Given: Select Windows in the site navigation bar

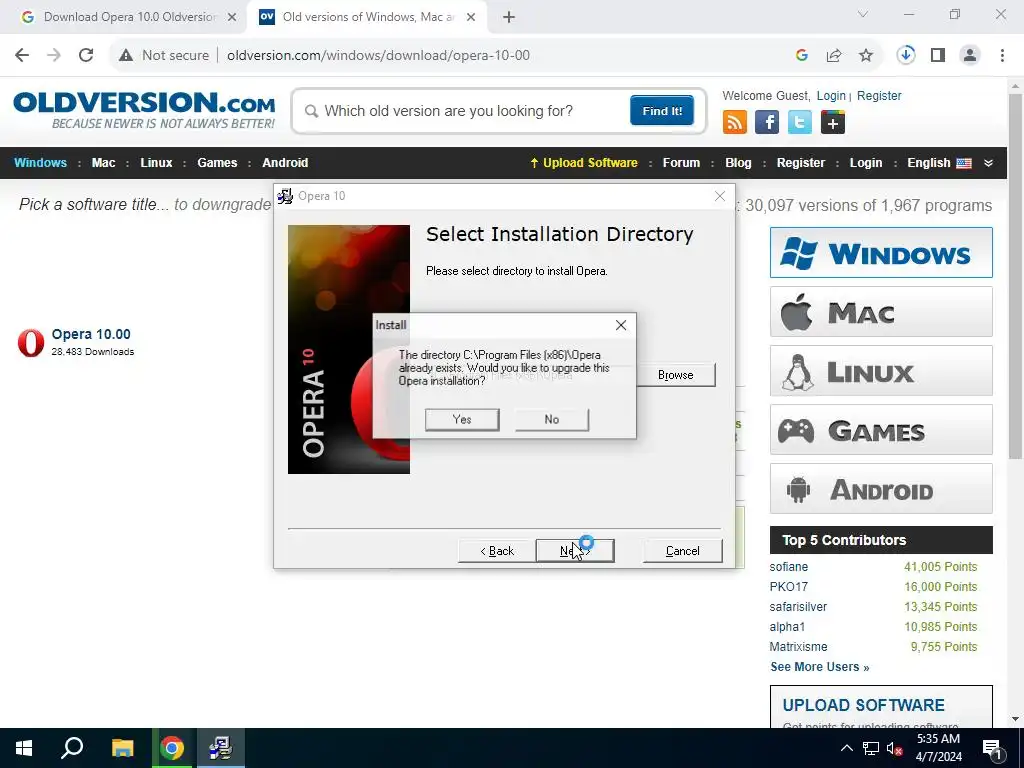Looking at the screenshot, I should coord(40,163).
